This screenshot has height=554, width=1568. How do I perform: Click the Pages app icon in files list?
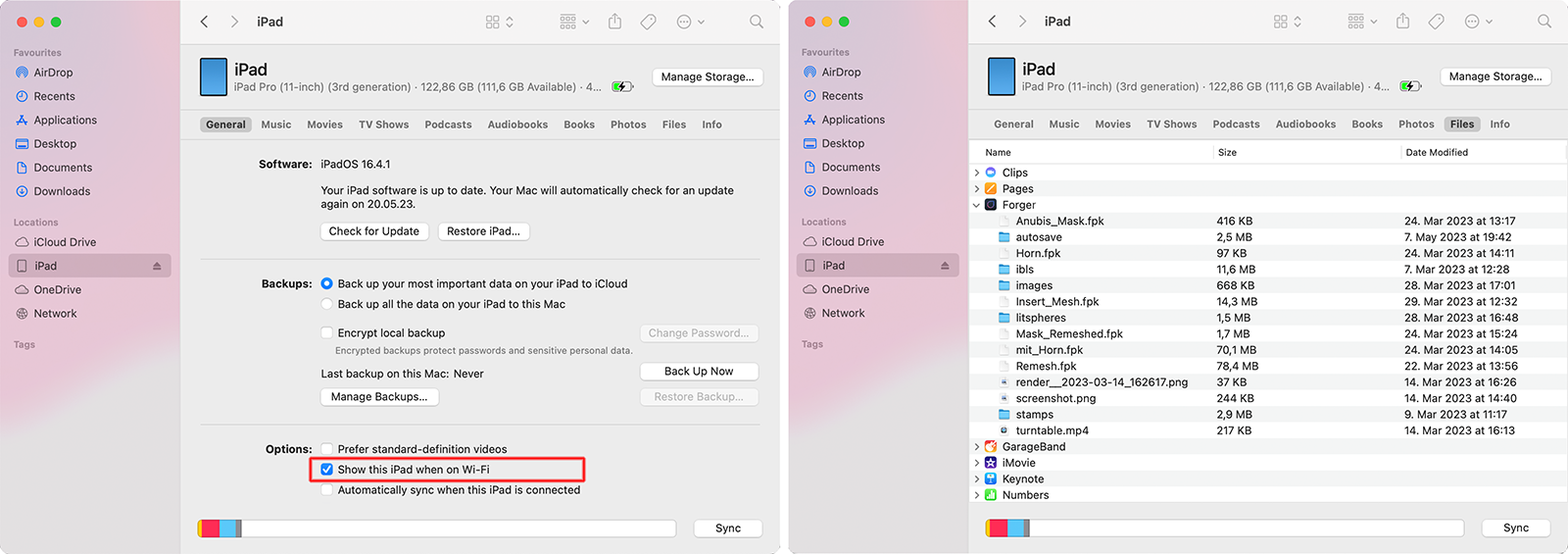pos(991,188)
